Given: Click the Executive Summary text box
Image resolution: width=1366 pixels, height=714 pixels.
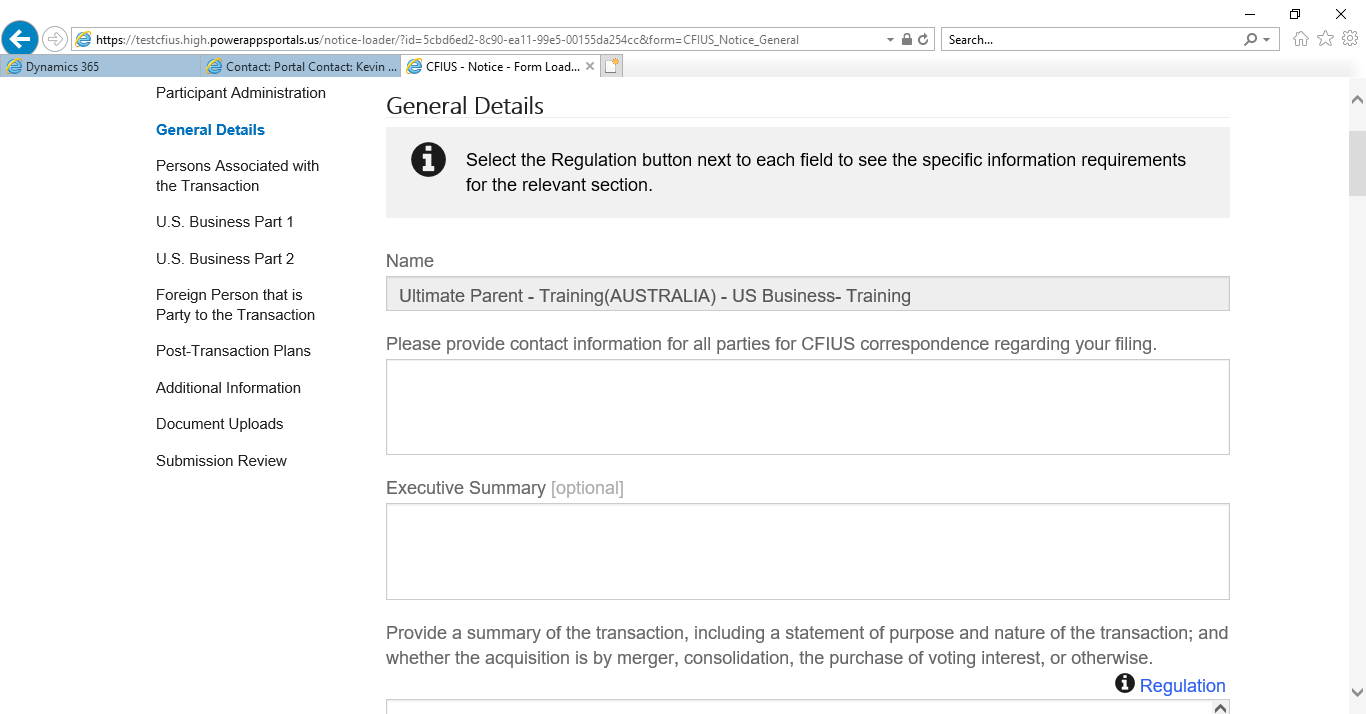Looking at the screenshot, I should [807, 551].
